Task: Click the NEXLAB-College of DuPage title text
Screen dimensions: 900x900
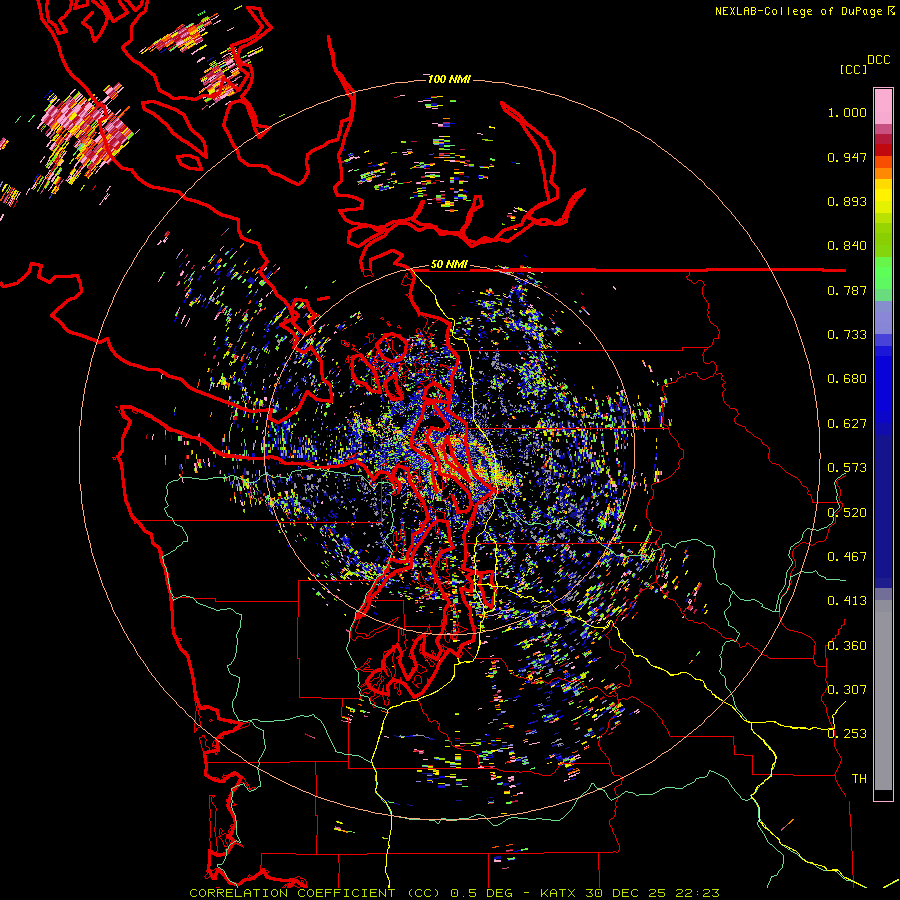Action: 798,11
